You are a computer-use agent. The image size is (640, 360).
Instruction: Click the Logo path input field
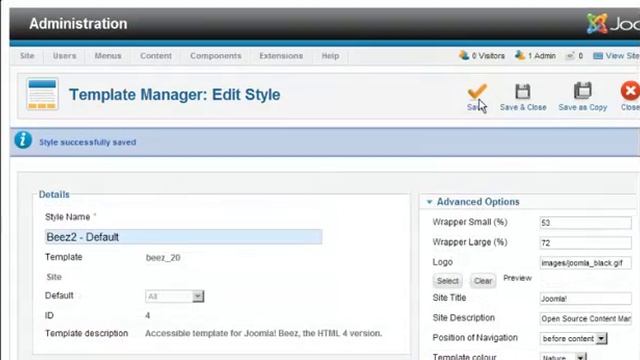[x=585, y=263]
